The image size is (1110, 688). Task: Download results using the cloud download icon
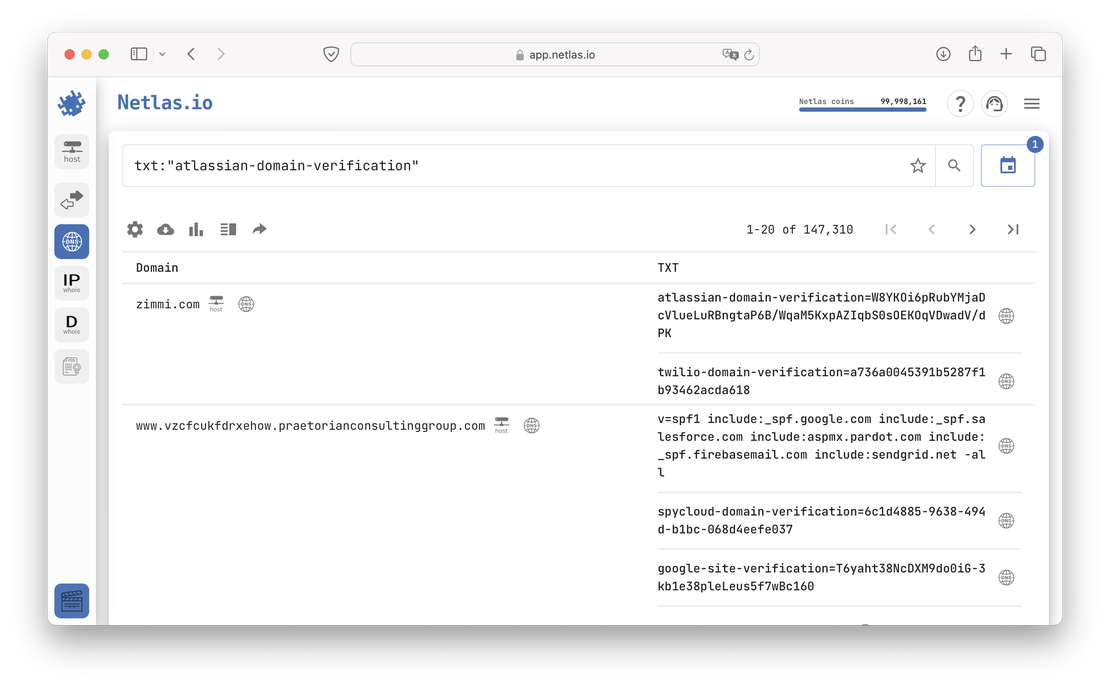pos(165,229)
